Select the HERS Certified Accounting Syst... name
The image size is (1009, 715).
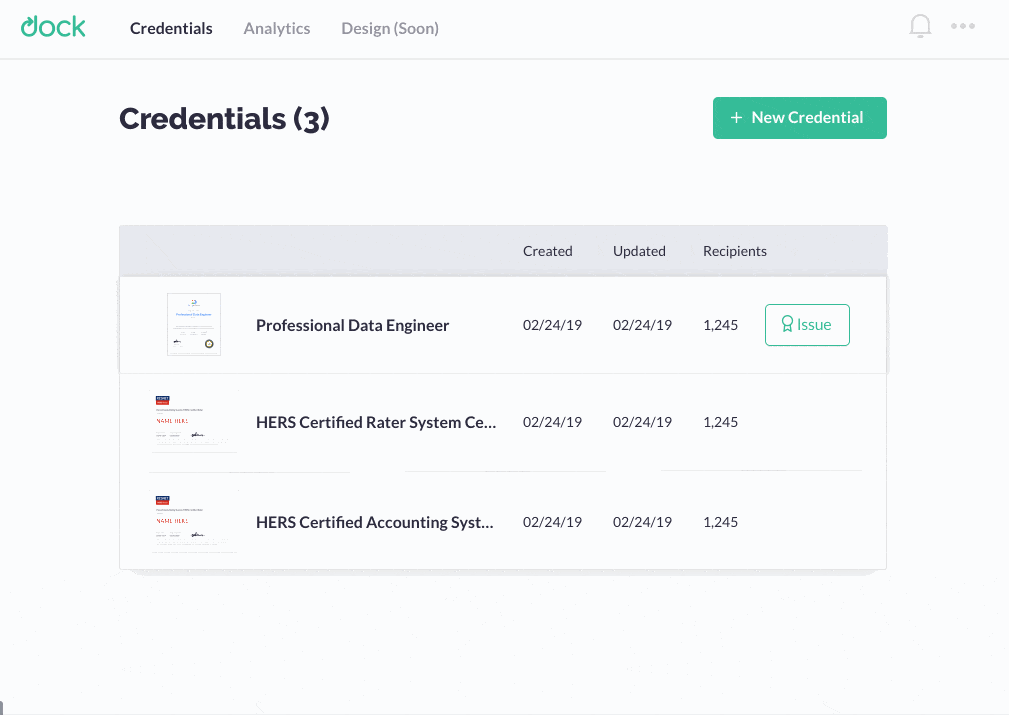375,522
